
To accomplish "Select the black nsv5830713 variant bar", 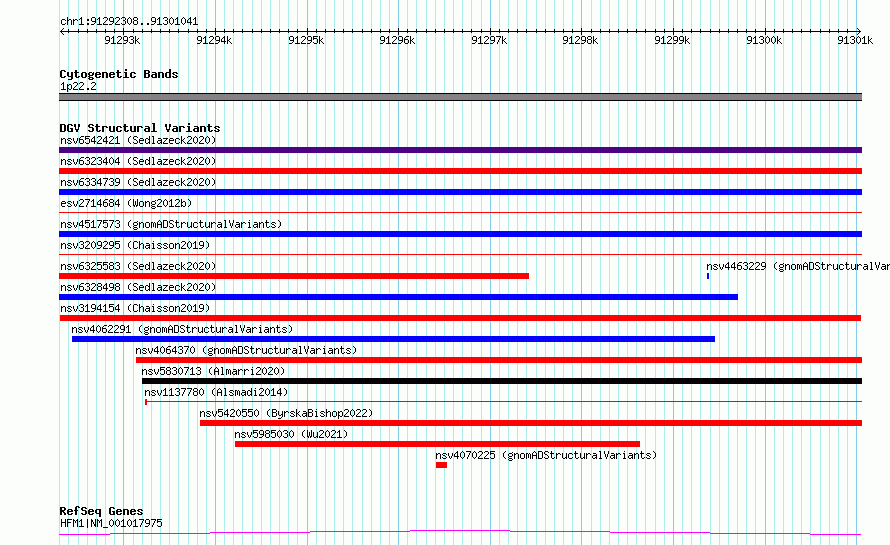I will coord(502,381).
